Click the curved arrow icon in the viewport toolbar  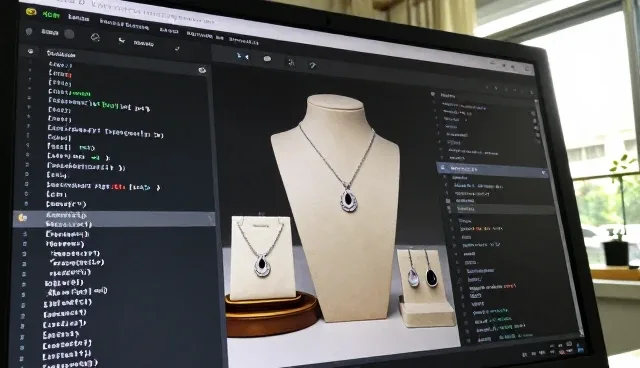click(x=312, y=65)
